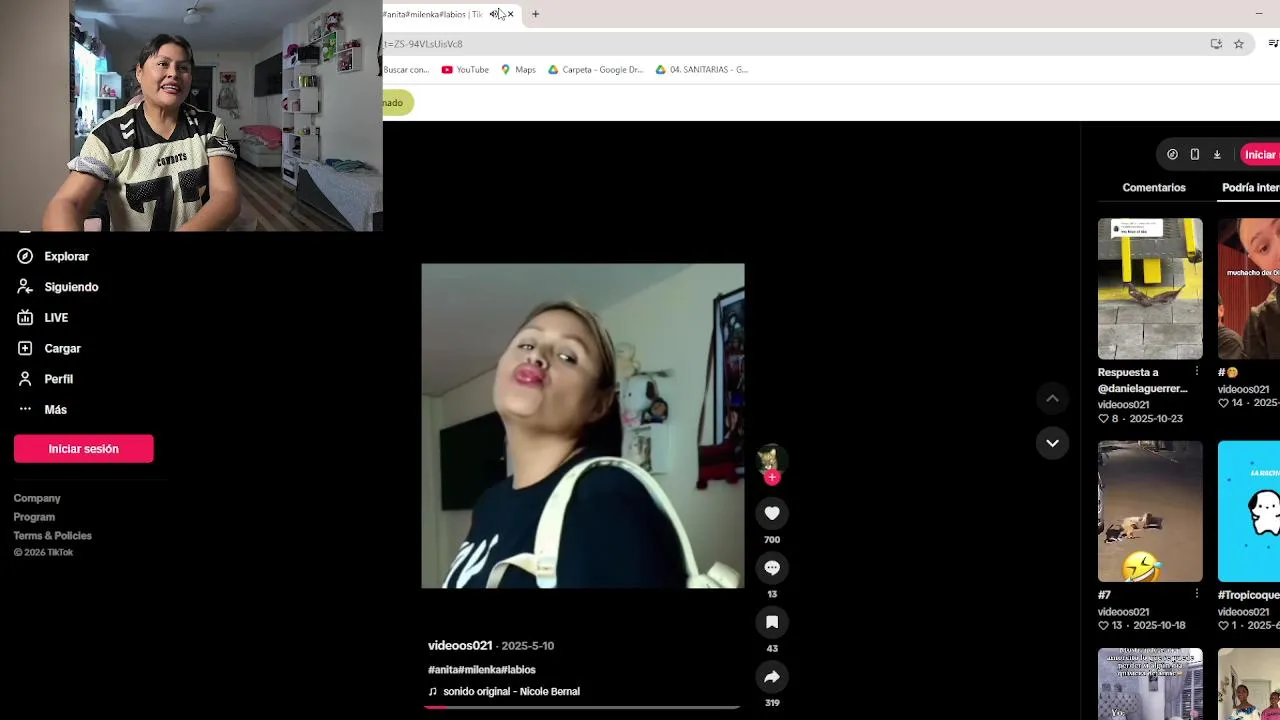This screenshot has height=720, width=1280.
Task: Open the Program footer link
Action: 34,517
